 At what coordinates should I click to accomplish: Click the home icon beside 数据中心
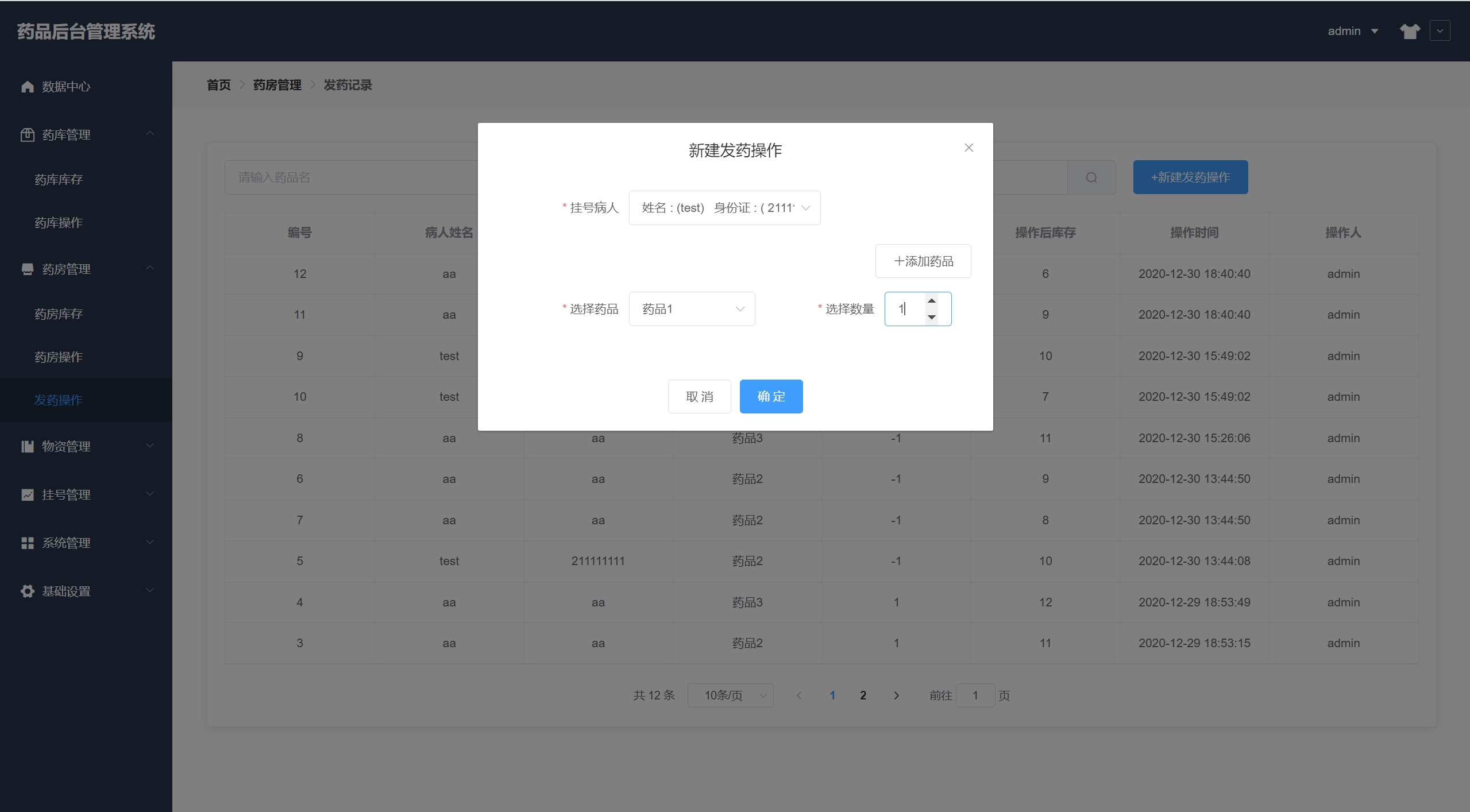click(x=27, y=86)
